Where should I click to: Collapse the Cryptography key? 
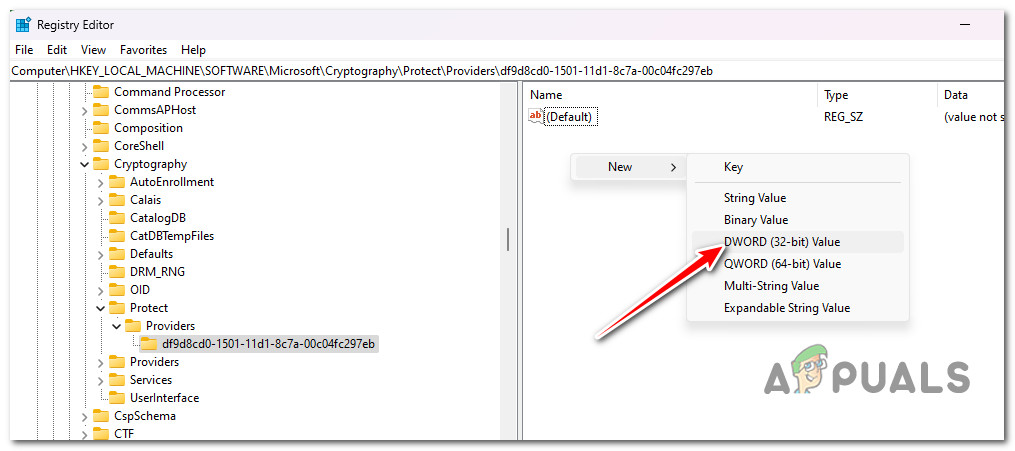[84, 164]
